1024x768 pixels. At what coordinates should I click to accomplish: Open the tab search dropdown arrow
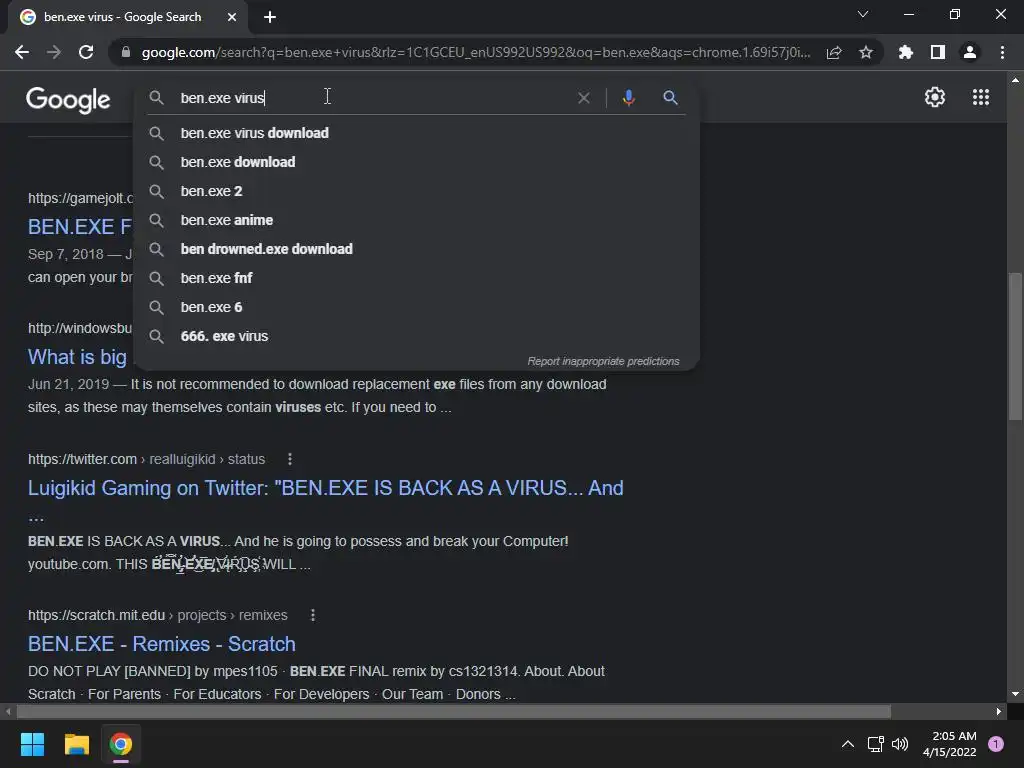click(863, 14)
